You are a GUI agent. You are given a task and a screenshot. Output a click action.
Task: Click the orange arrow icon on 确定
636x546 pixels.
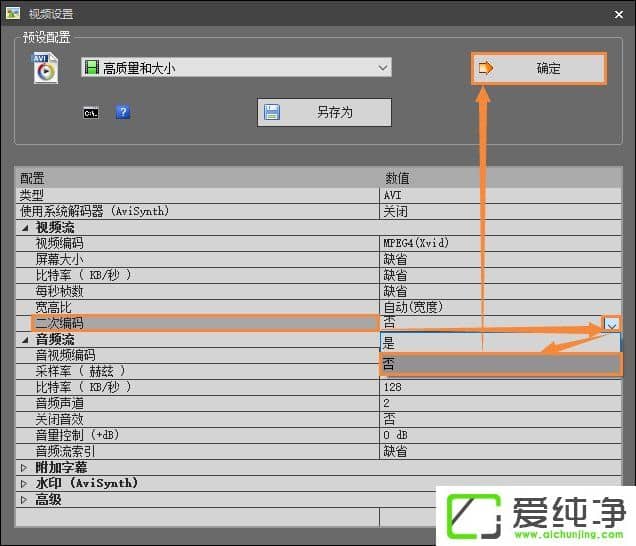(x=488, y=68)
